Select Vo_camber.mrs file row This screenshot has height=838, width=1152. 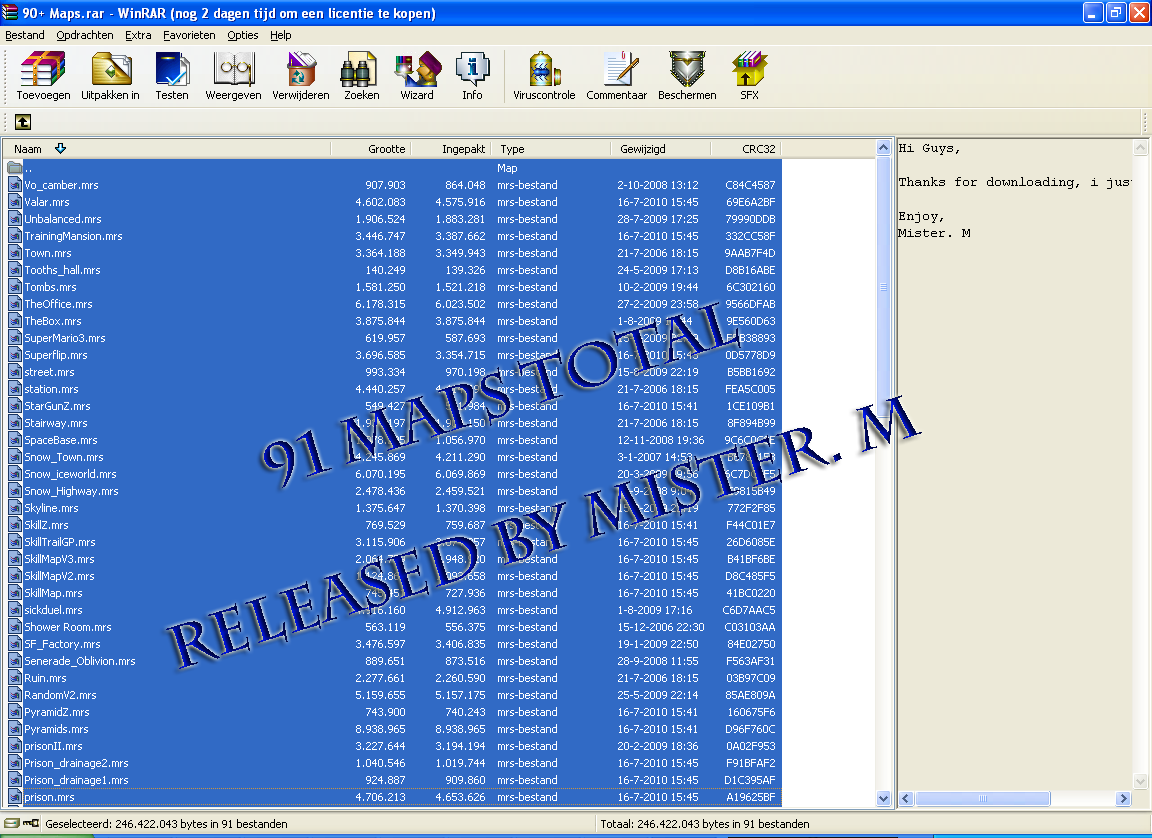click(x=393, y=185)
